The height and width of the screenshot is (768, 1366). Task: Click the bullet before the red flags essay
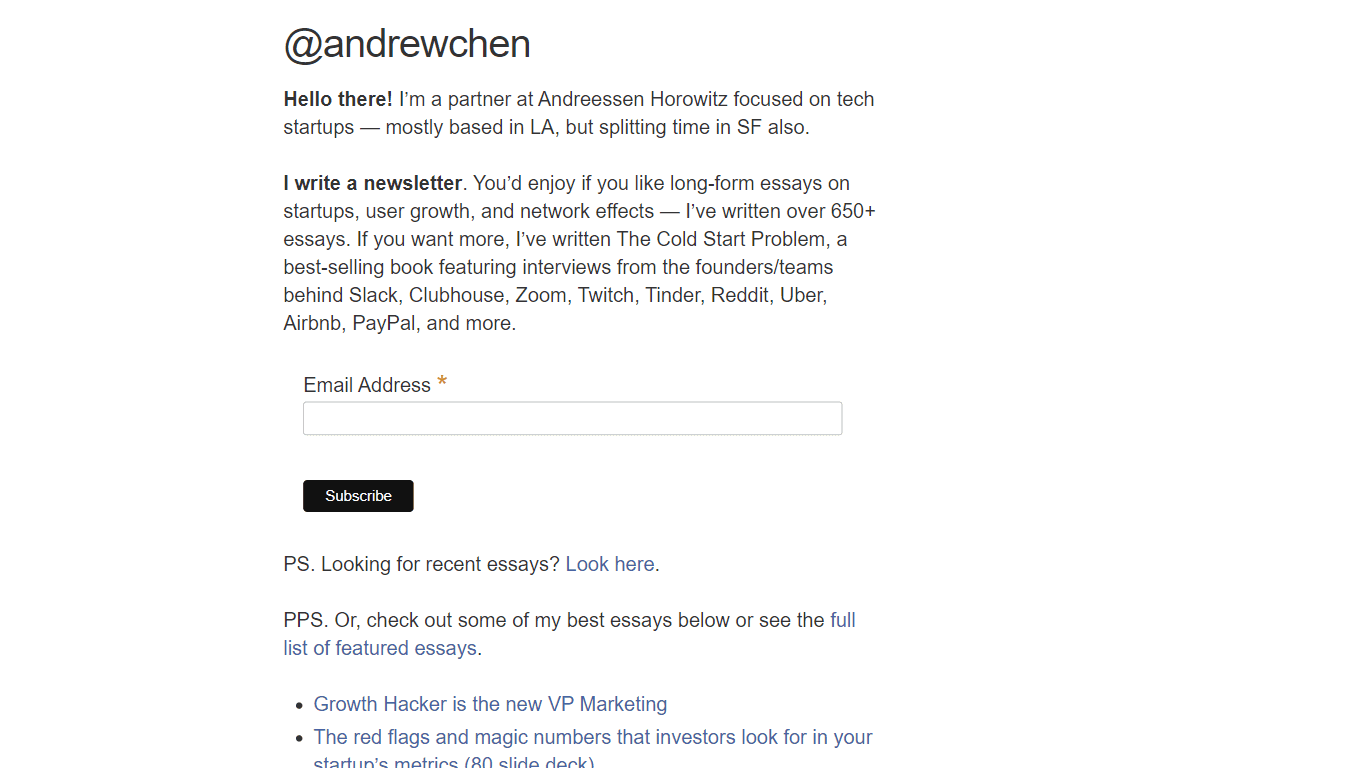coord(299,739)
